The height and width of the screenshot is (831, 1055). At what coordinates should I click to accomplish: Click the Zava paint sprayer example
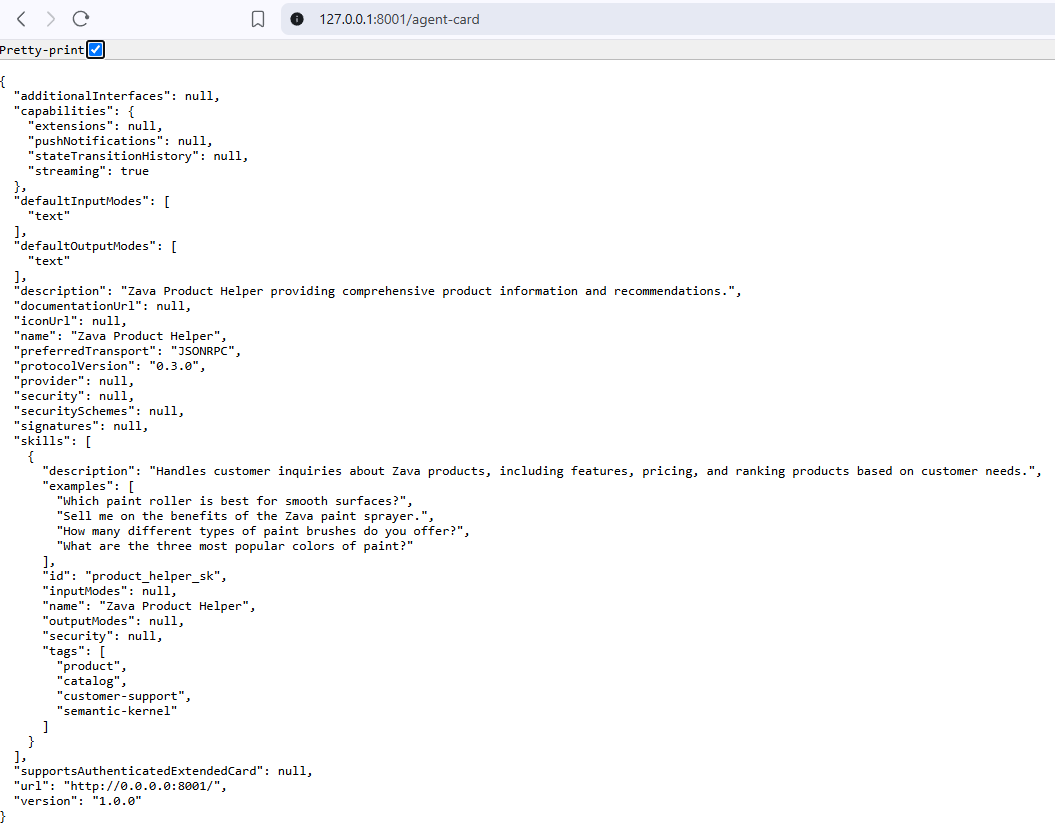coord(242,516)
